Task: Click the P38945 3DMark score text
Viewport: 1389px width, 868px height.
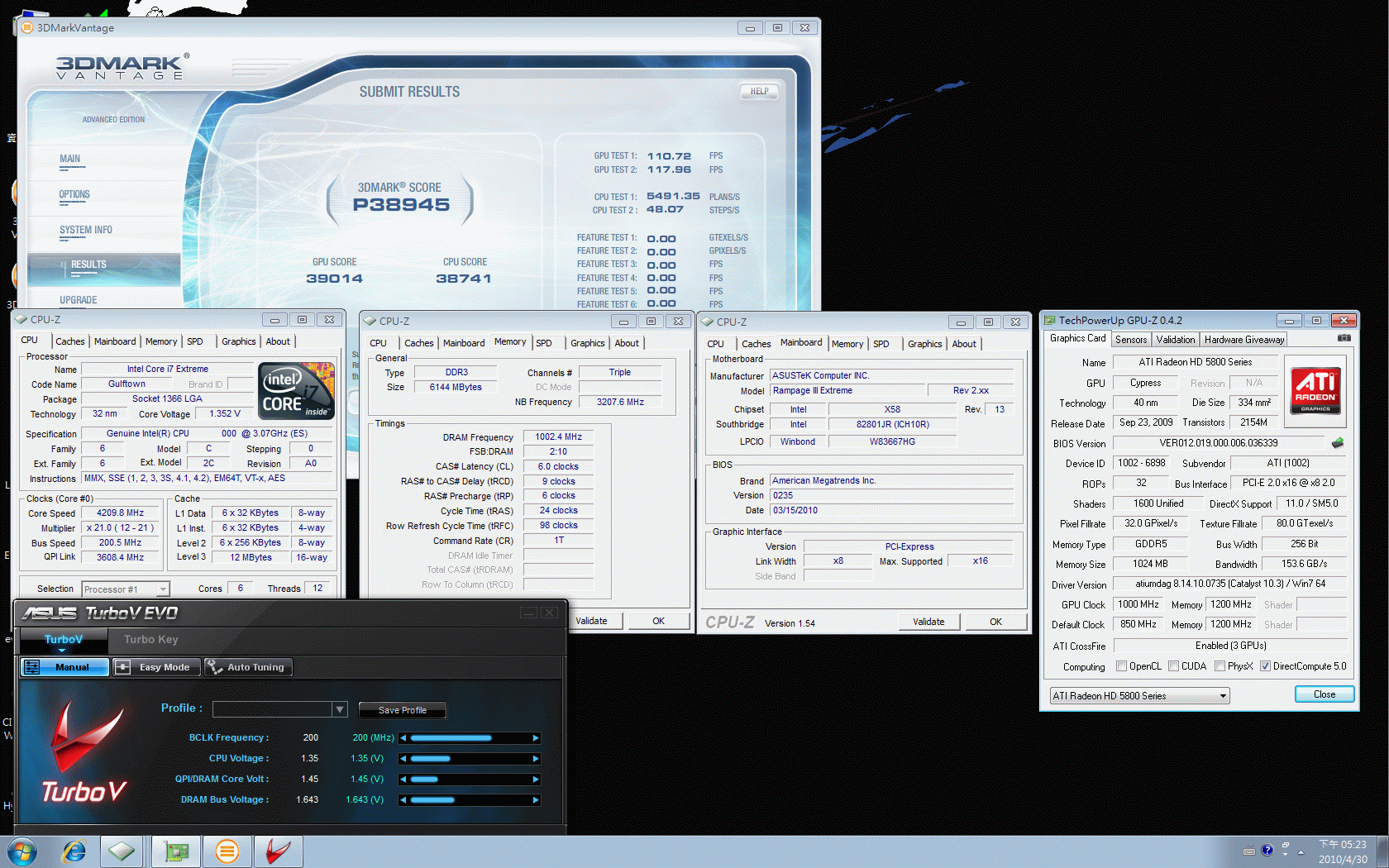Action: (x=401, y=205)
